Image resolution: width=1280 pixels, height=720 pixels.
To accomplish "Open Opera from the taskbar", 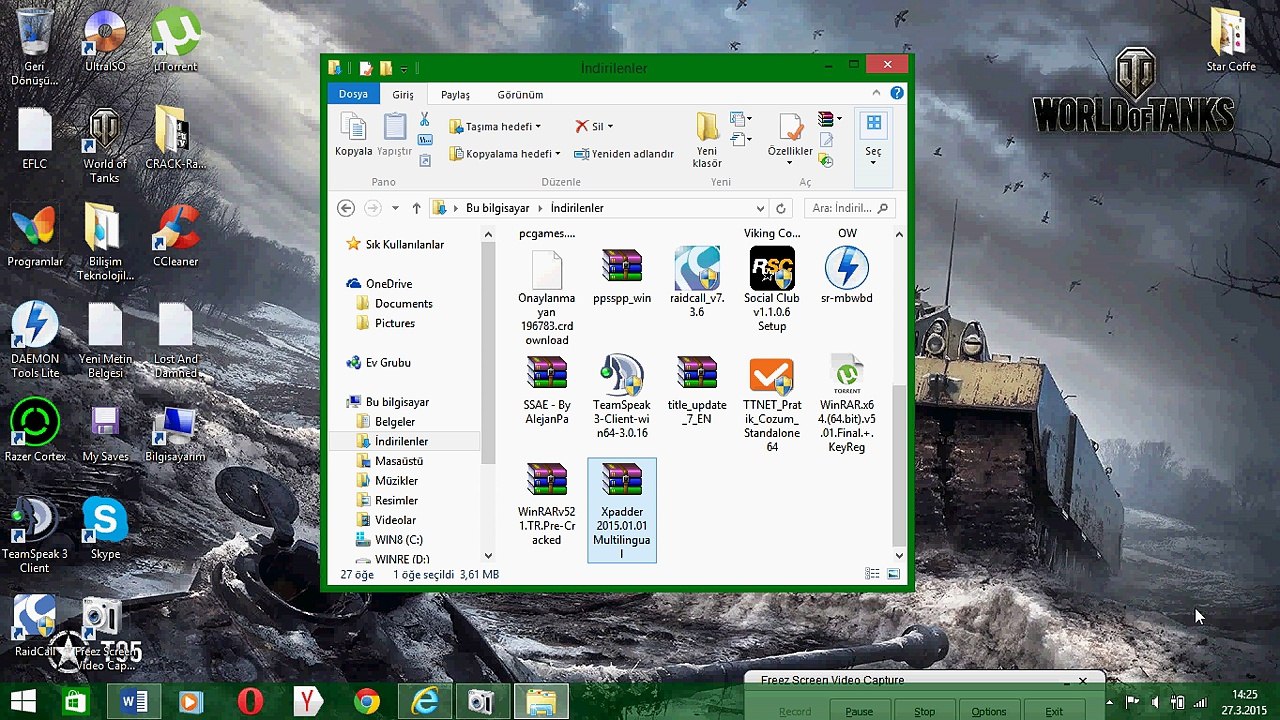I will click(x=250, y=702).
